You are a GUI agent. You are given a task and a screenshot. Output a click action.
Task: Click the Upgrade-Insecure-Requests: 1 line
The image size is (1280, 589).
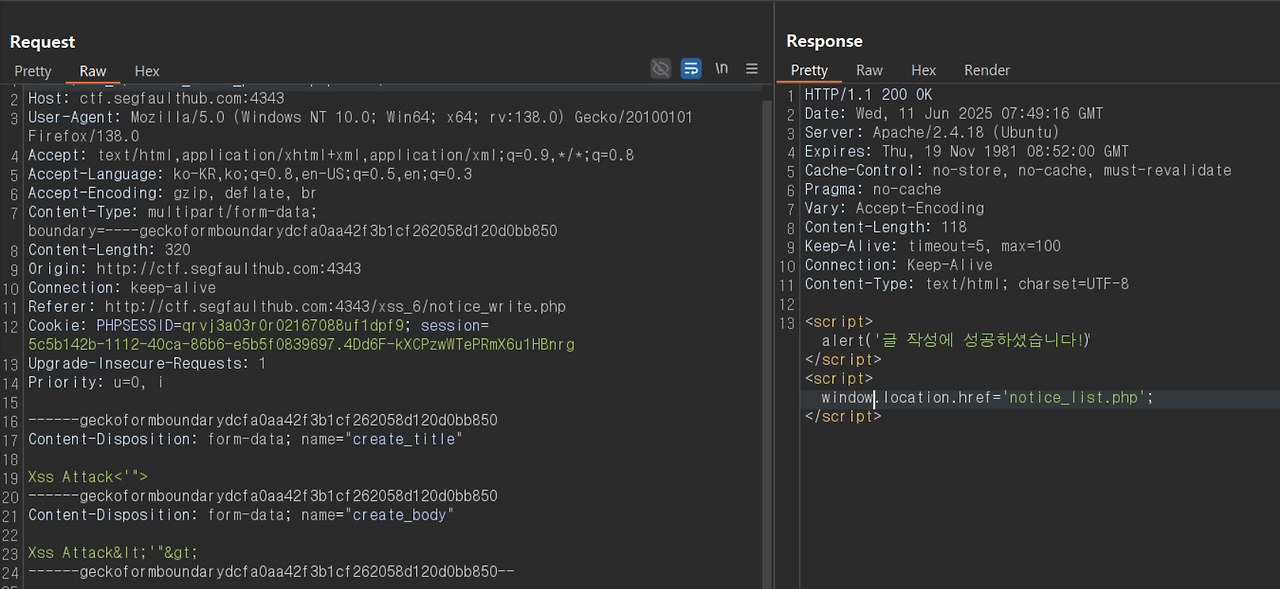[x=147, y=364]
